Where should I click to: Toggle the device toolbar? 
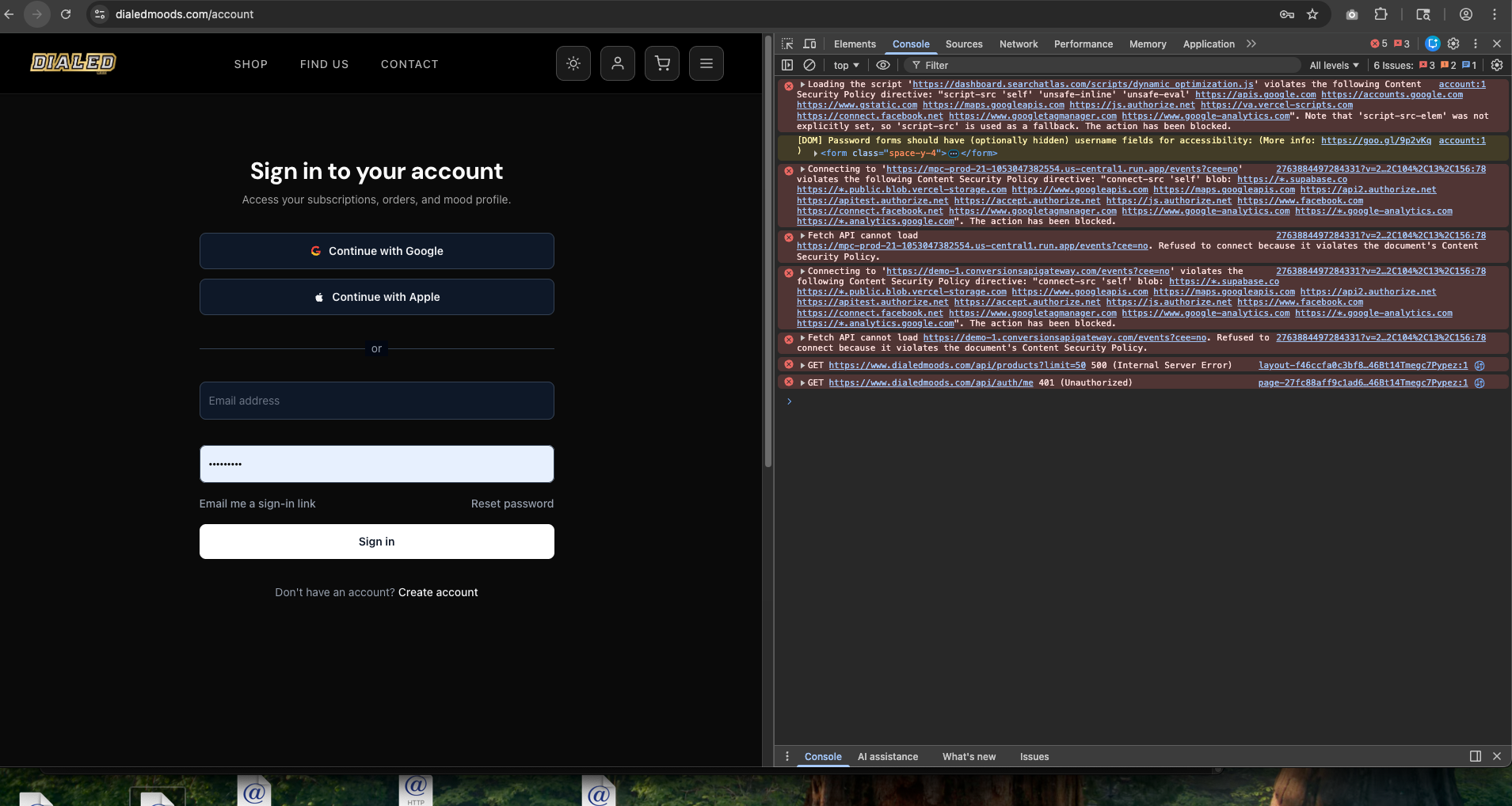tap(809, 44)
